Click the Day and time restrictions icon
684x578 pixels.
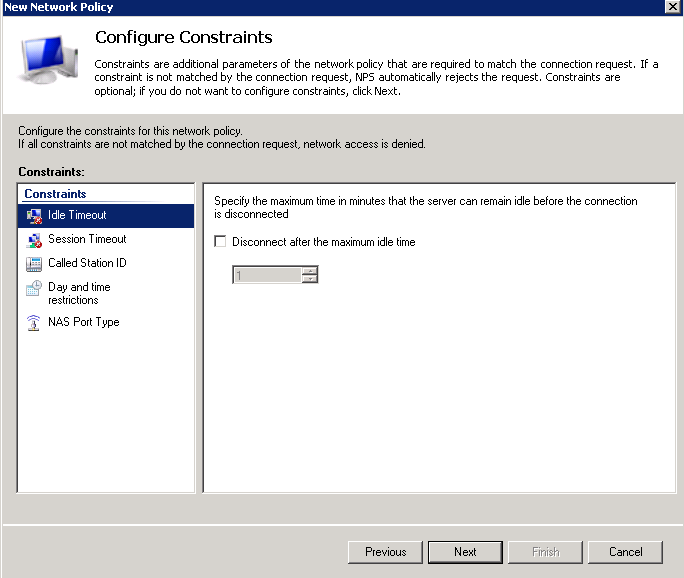click(x=34, y=288)
